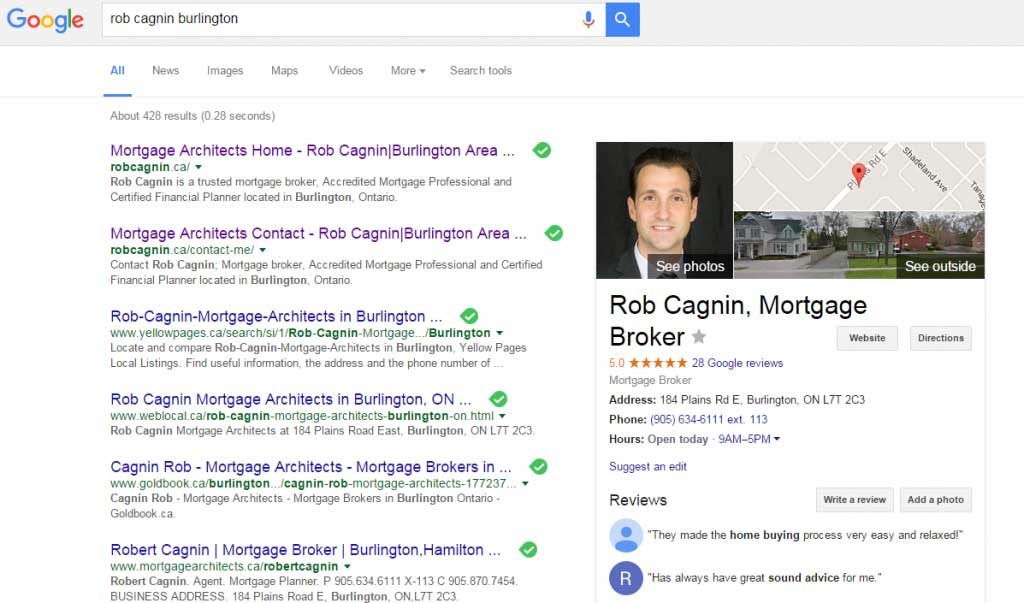Click green checkmark next to robcagnin.ca Home result
This screenshot has width=1024, height=603.
[x=541, y=150]
